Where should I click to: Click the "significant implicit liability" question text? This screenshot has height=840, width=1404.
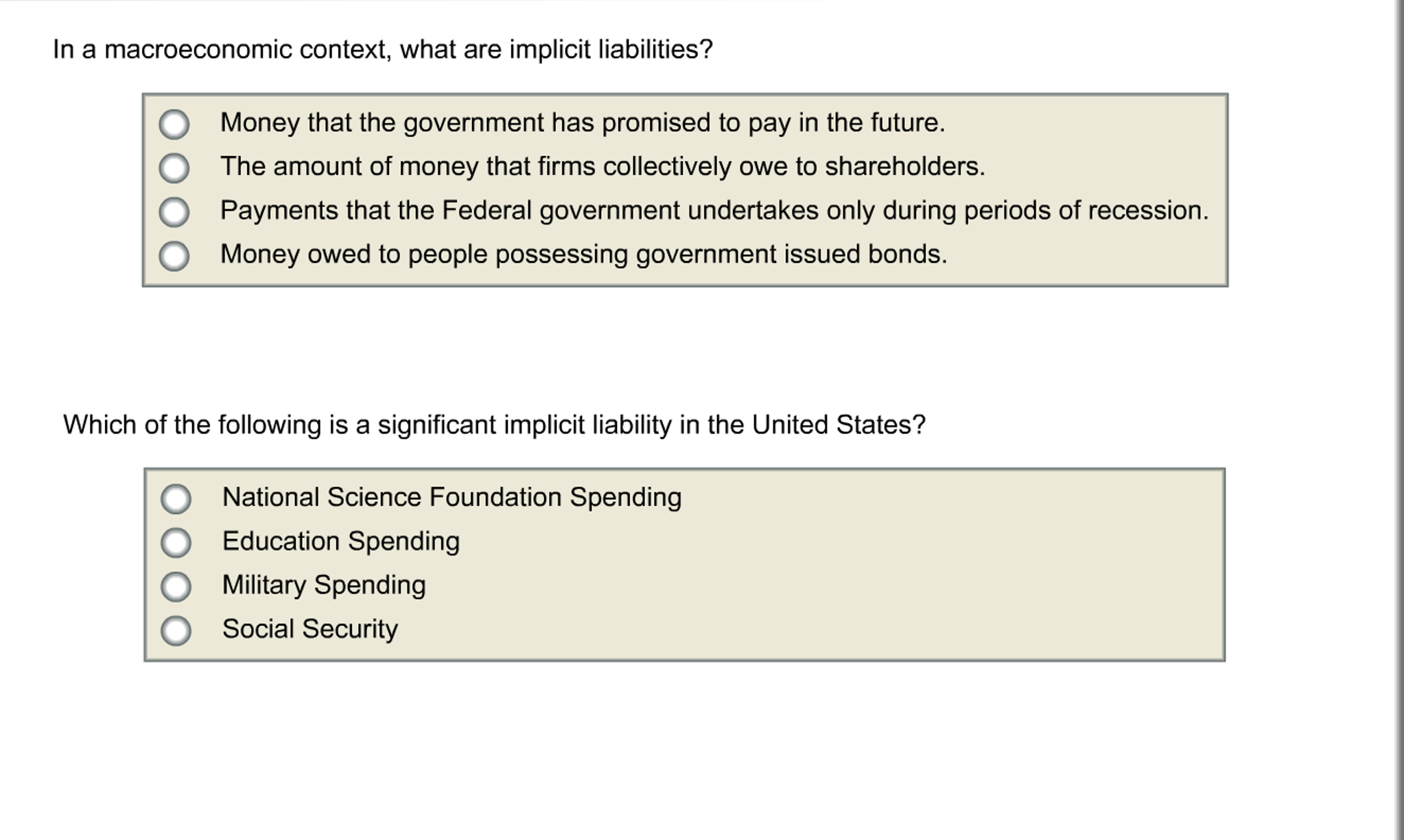pyautogui.click(x=494, y=425)
